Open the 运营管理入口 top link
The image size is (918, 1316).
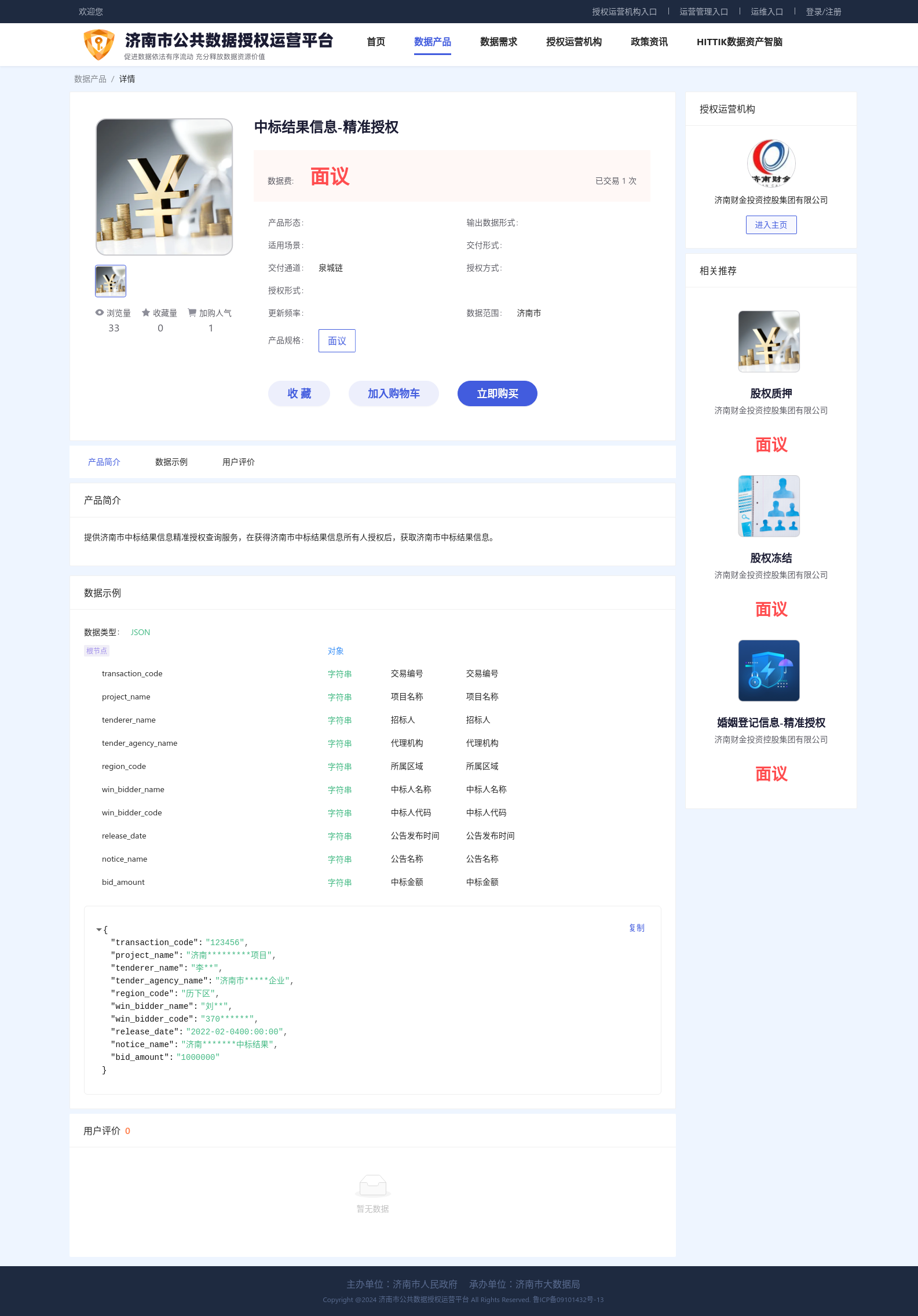coord(704,12)
